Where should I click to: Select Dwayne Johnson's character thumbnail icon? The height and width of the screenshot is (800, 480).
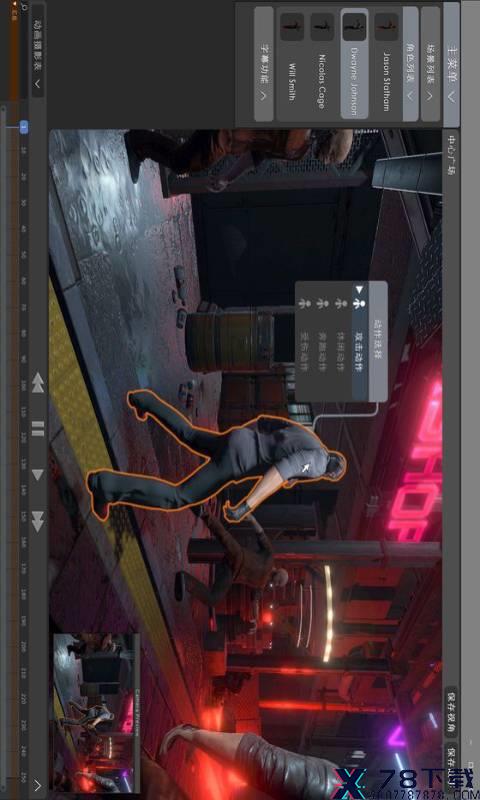[354, 27]
